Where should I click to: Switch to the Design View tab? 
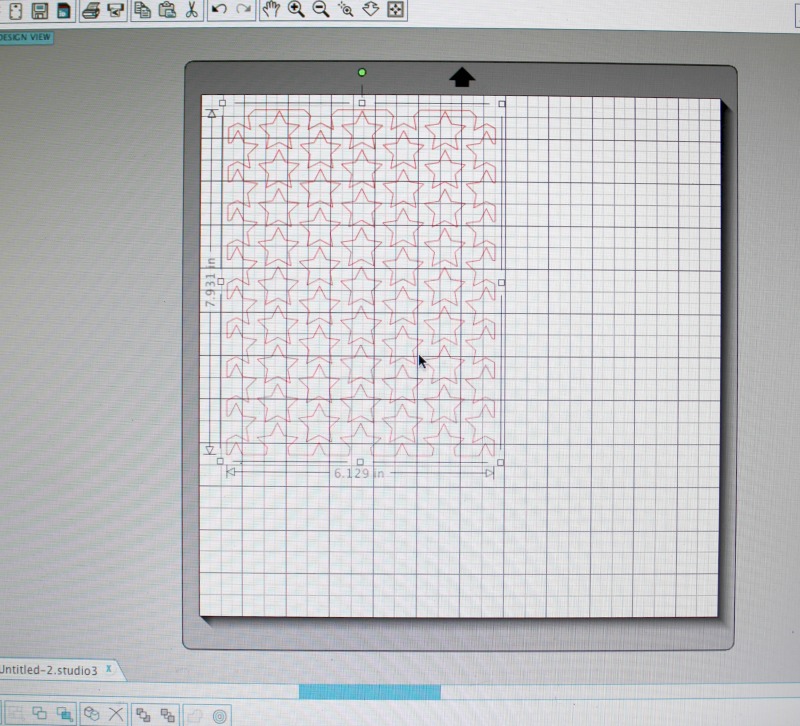coord(26,37)
